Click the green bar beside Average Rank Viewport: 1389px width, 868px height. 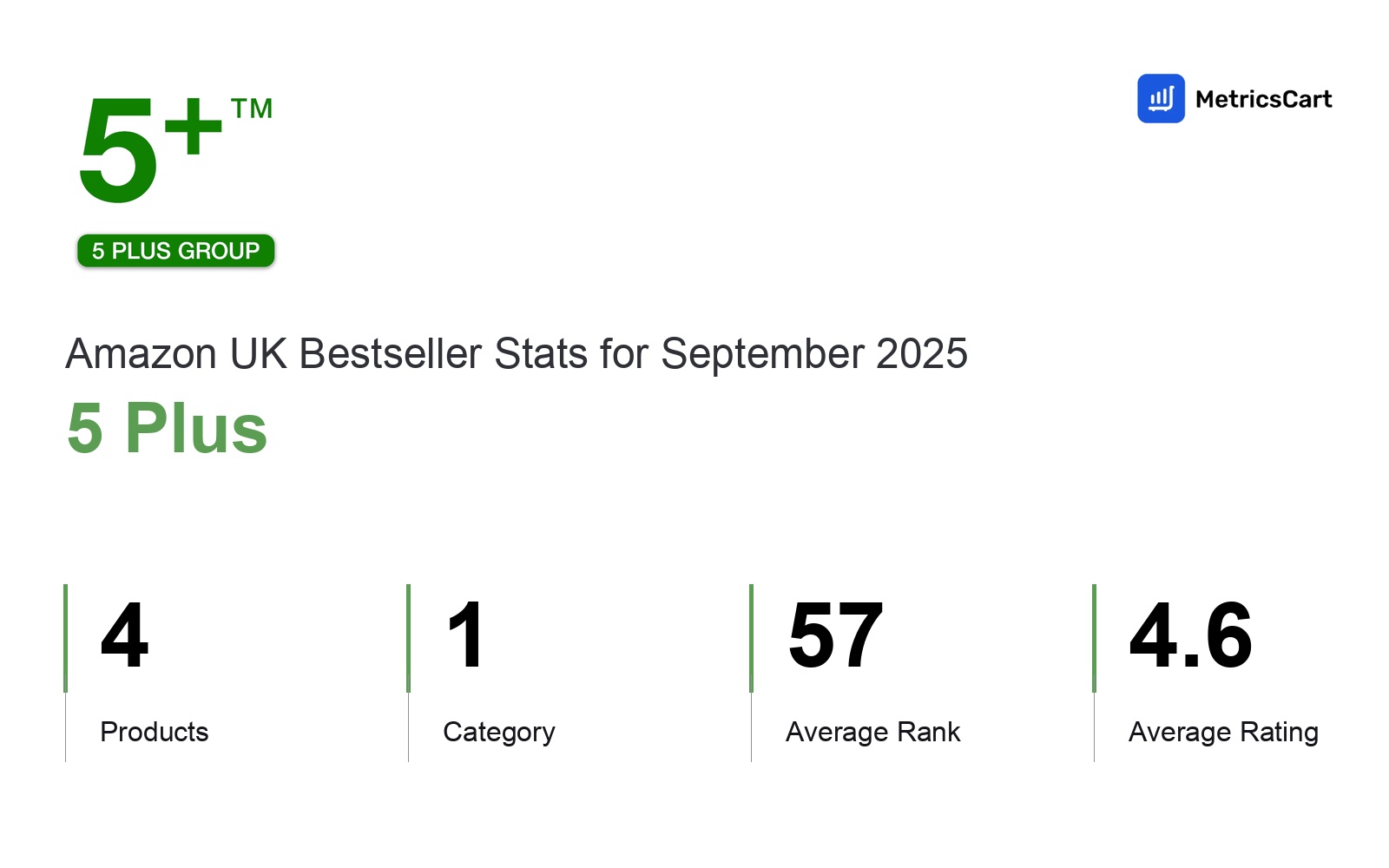752,638
